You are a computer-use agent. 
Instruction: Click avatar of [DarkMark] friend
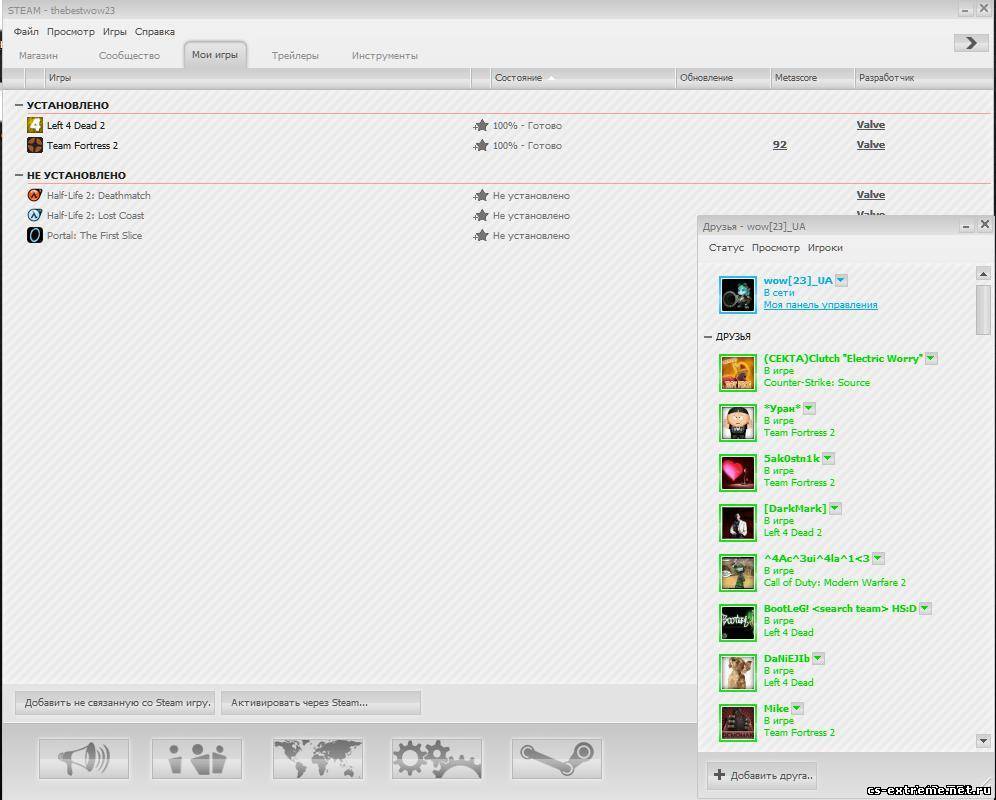click(x=737, y=523)
